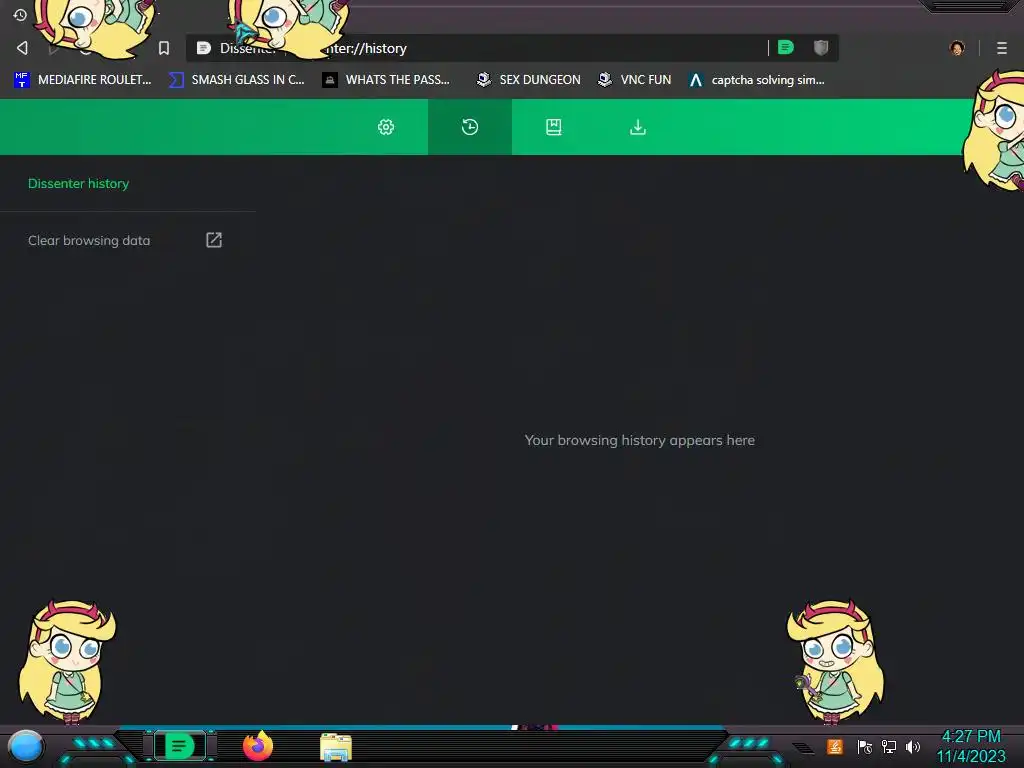Open the MEDIAFIRE ROULET... bookmark
Image resolution: width=1024 pixels, height=768 pixels.
point(83,80)
